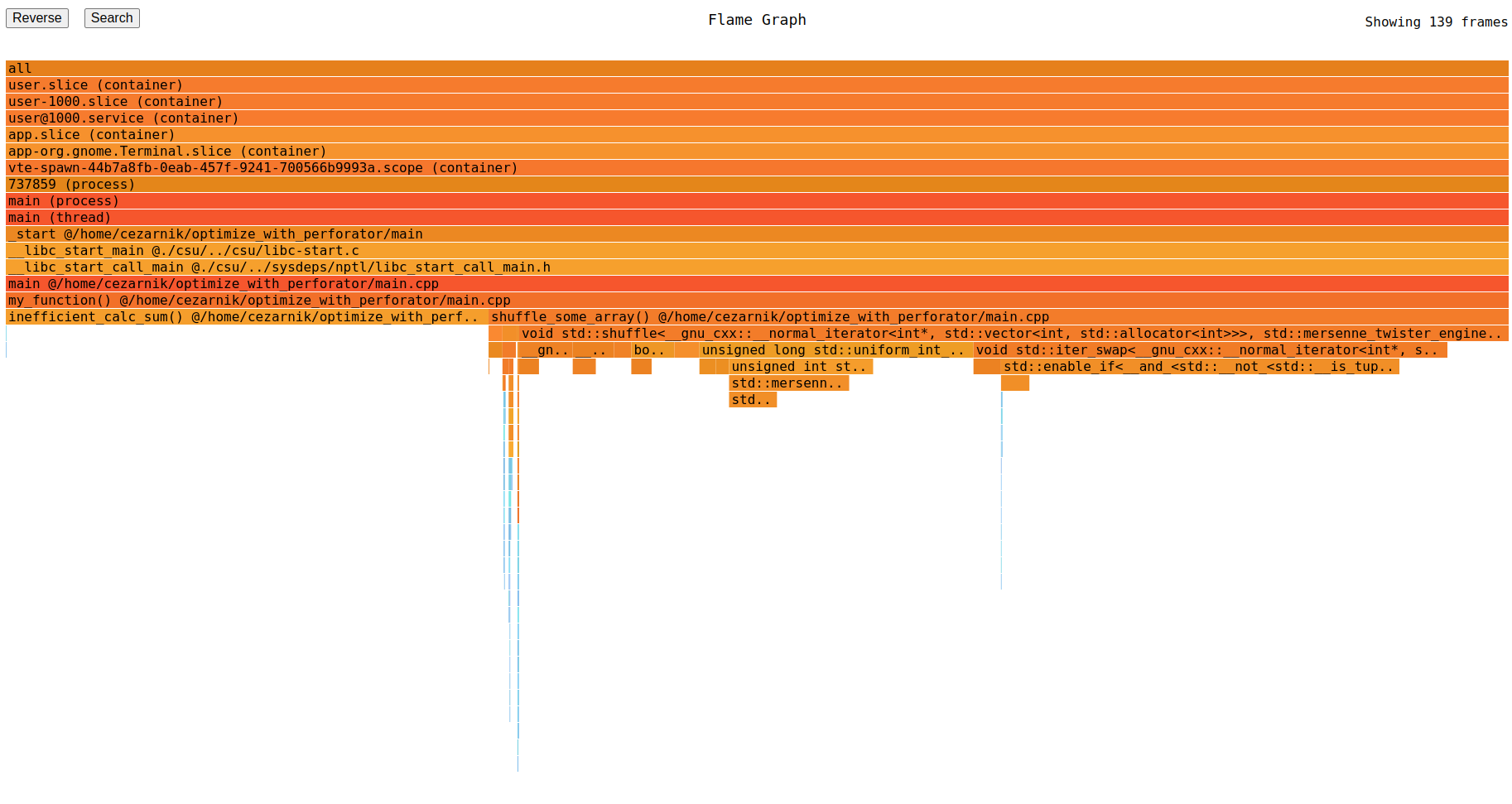This screenshot has width=1512, height=804.
Task: Zoom into the "user.slice (container)" frame
Action: tap(745, 84)
